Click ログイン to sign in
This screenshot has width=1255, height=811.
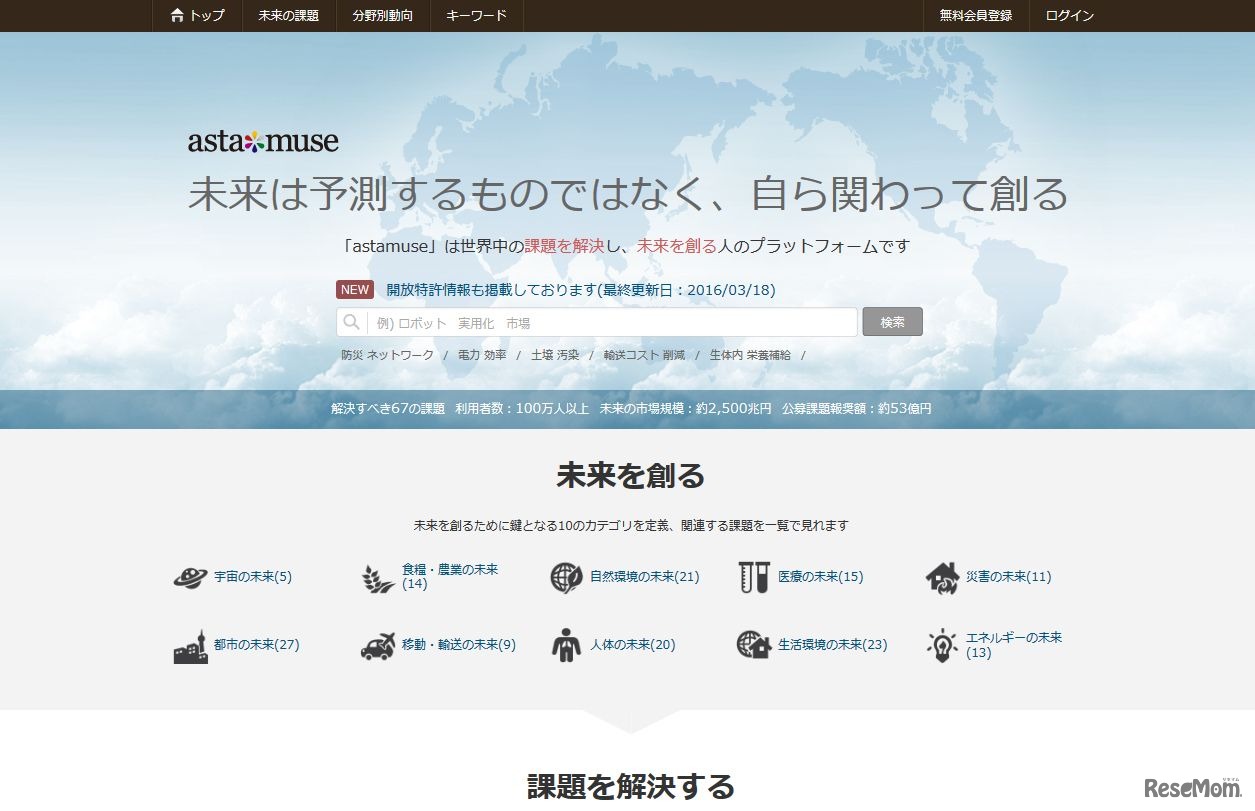pos(1069,16)
